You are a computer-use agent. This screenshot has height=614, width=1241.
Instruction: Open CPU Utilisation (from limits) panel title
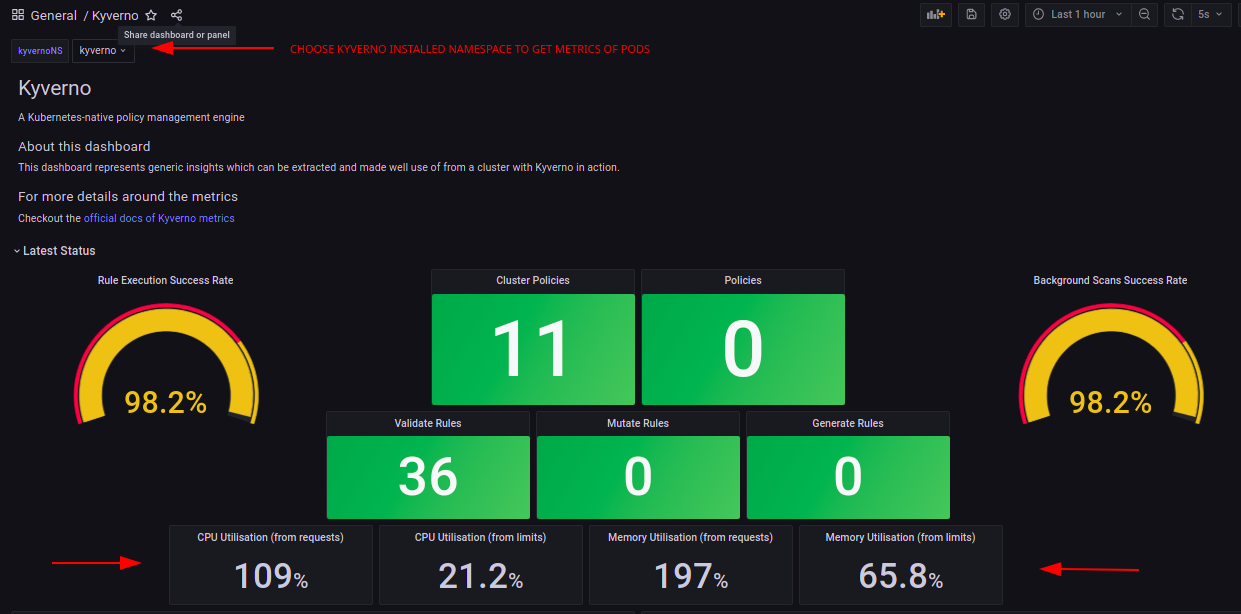point(480,537)
